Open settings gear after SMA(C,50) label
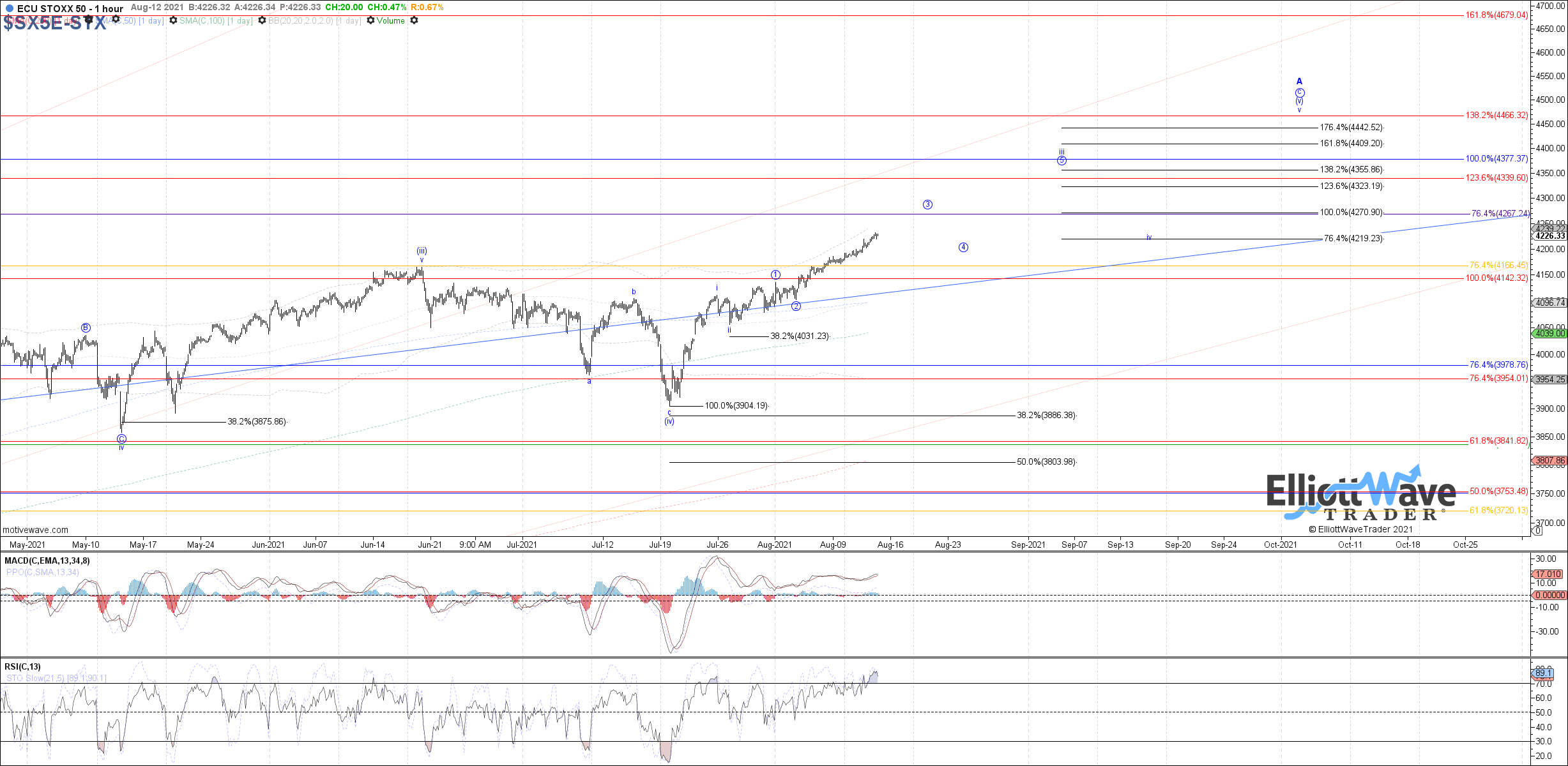Image resolution: width=1568 pixels, height=766 pixels. pos(173,20)
